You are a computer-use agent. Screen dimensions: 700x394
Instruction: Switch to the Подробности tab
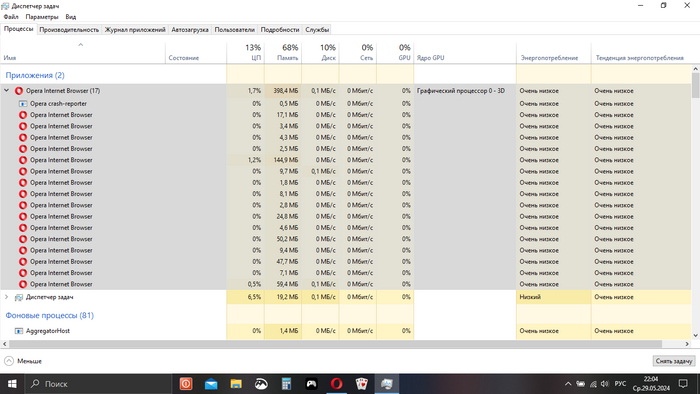pyautogui.click(x=280, y=29)
